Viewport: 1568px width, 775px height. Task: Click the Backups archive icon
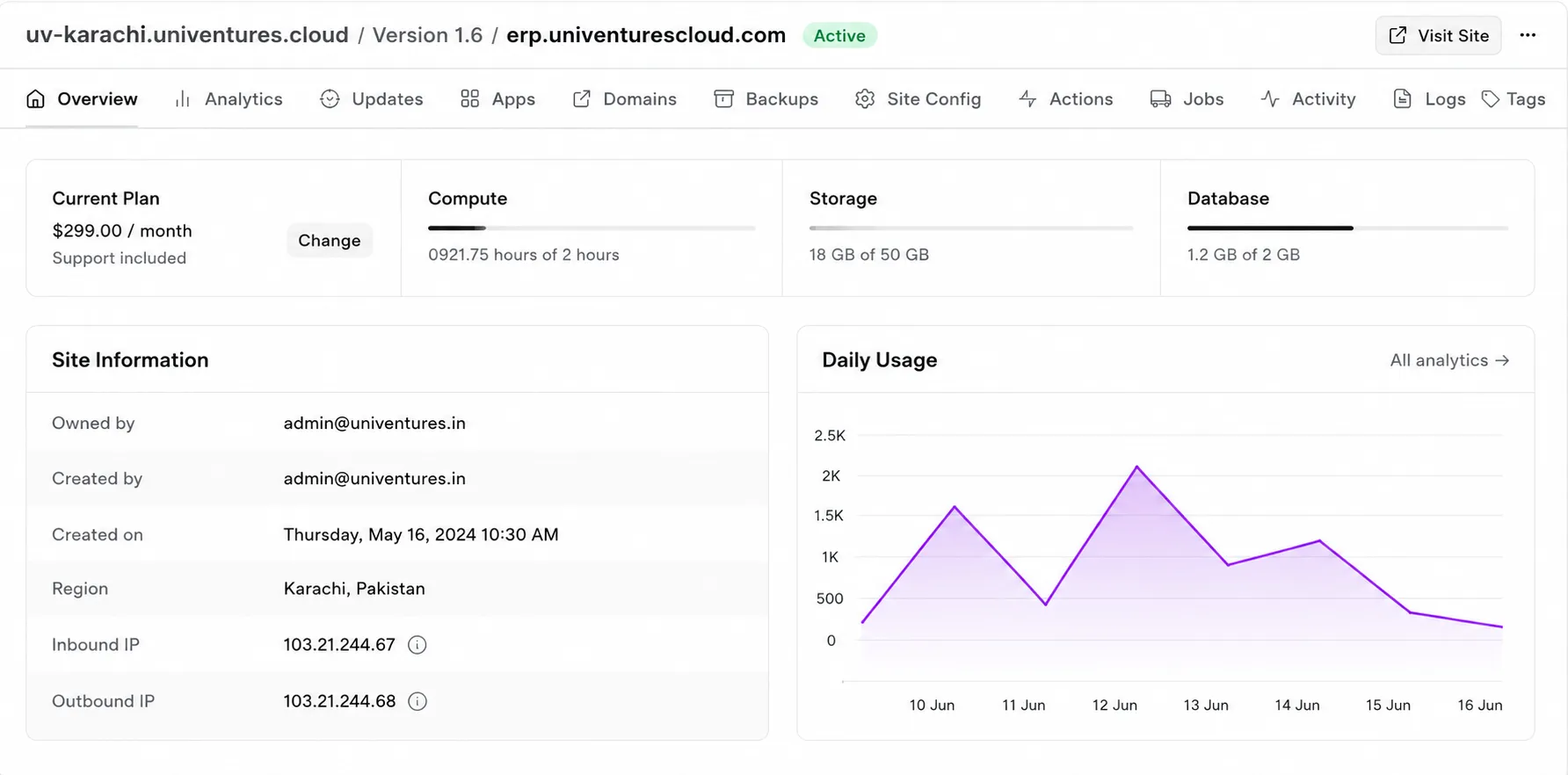[723, 99]
